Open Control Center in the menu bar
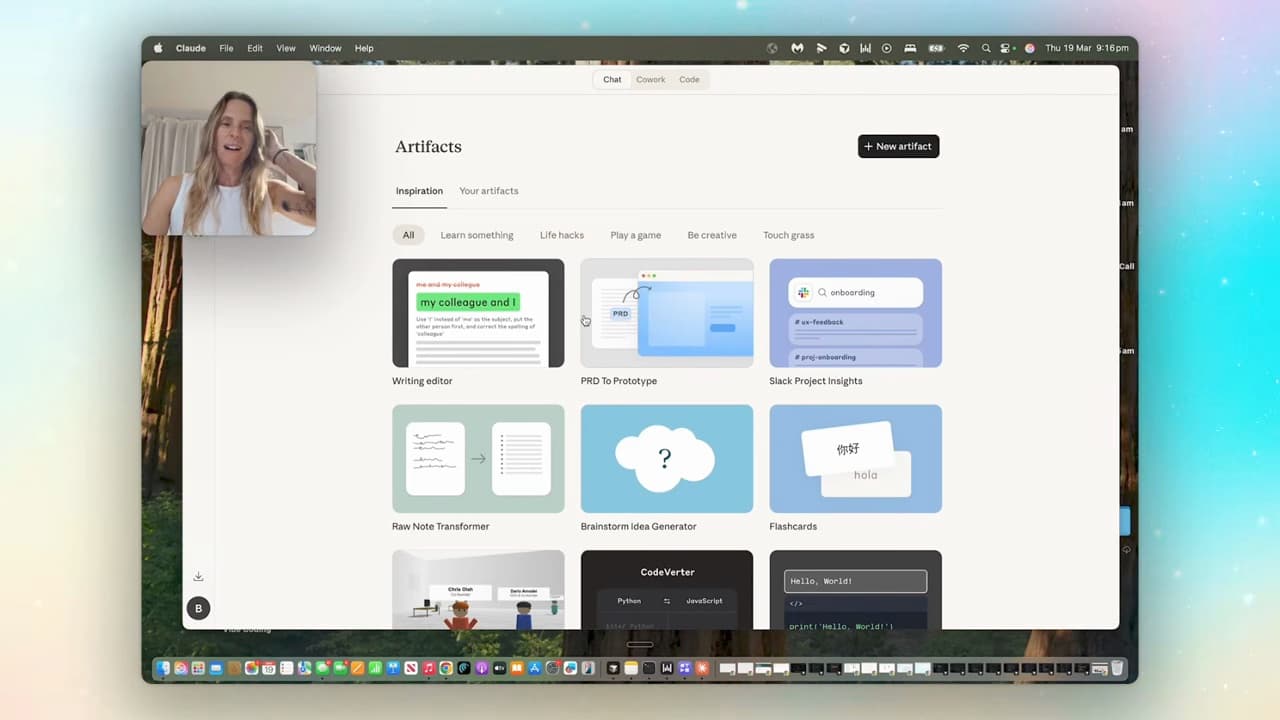Viewport: 1280px width, 720px height. tap(1007, 48)
